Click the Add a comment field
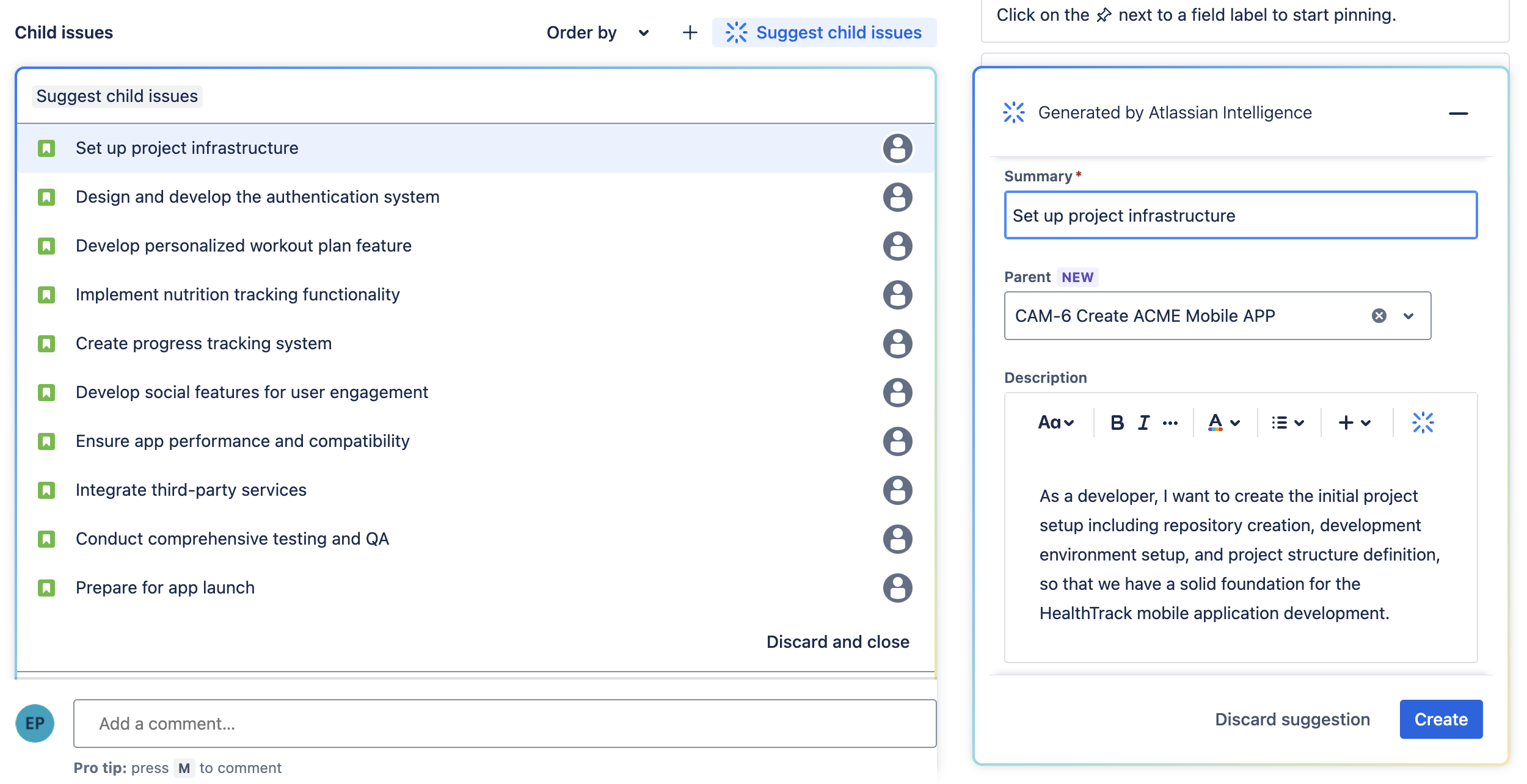The image size is (1527, 784). pyautogui.click(x=505, y=724)
